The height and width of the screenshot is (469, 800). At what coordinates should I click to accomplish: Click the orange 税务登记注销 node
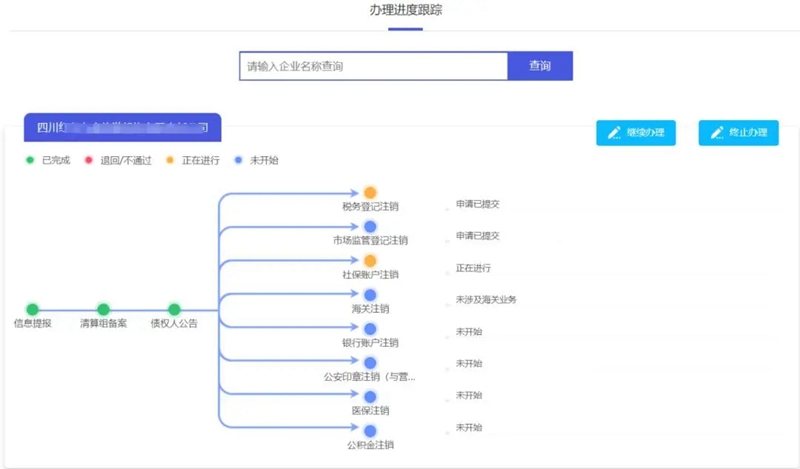click(x=370, y=192)
